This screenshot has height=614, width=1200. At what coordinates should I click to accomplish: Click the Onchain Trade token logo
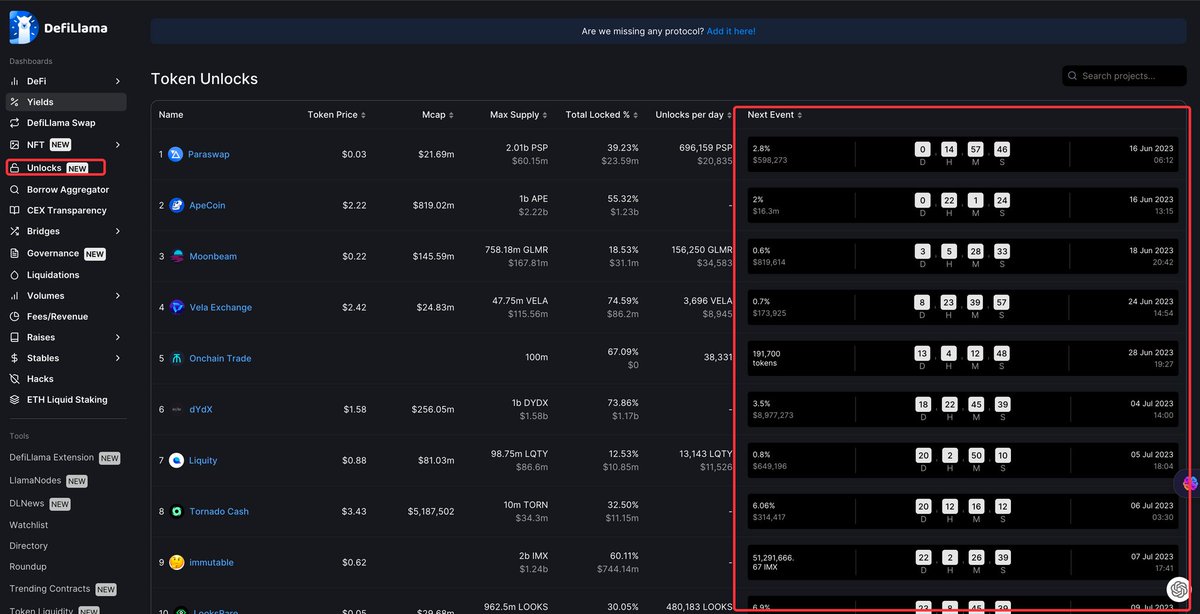pyautogui.click(x=176, y=358)
